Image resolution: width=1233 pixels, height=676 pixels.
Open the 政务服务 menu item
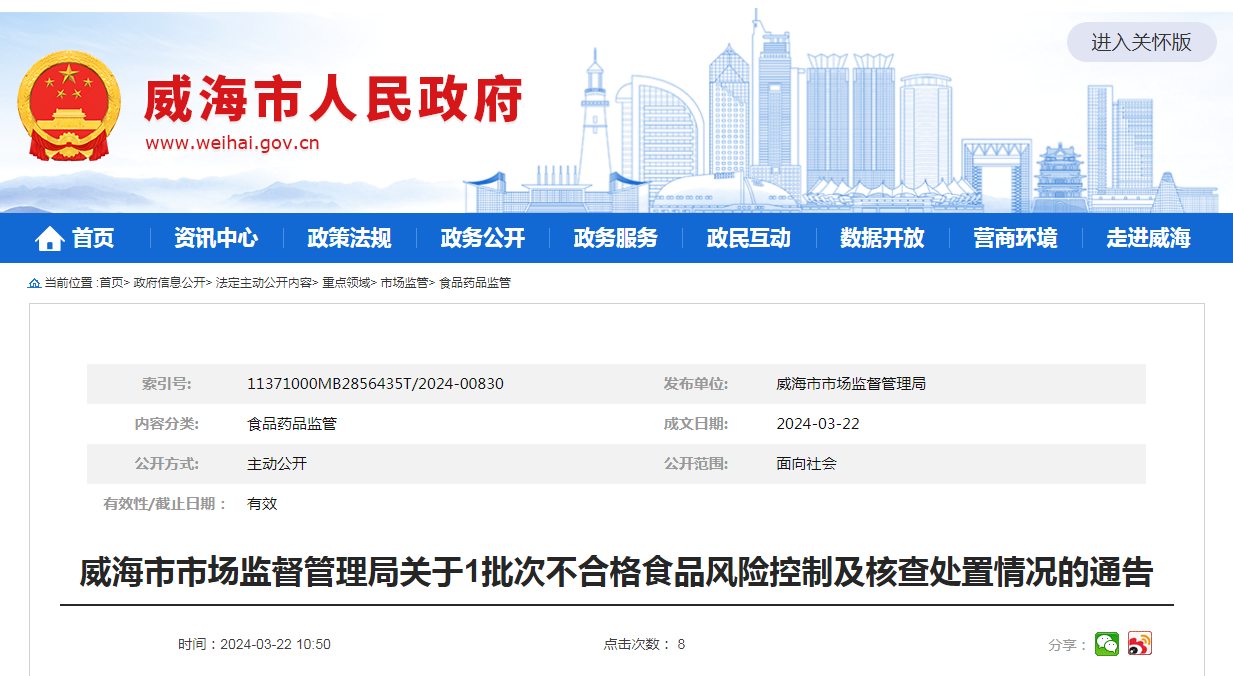point(615,238)
